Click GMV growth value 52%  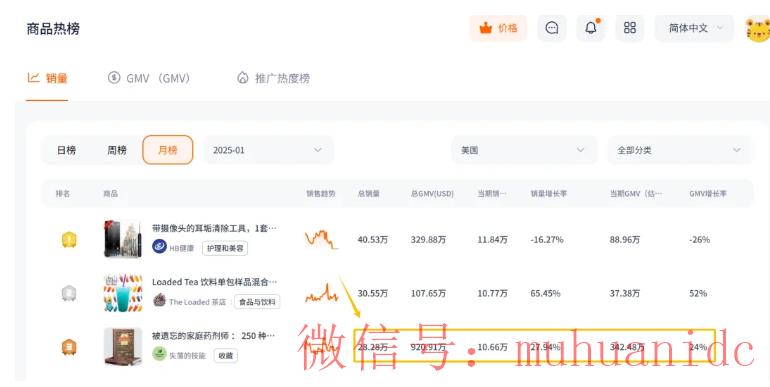click(x=698, y=293)
